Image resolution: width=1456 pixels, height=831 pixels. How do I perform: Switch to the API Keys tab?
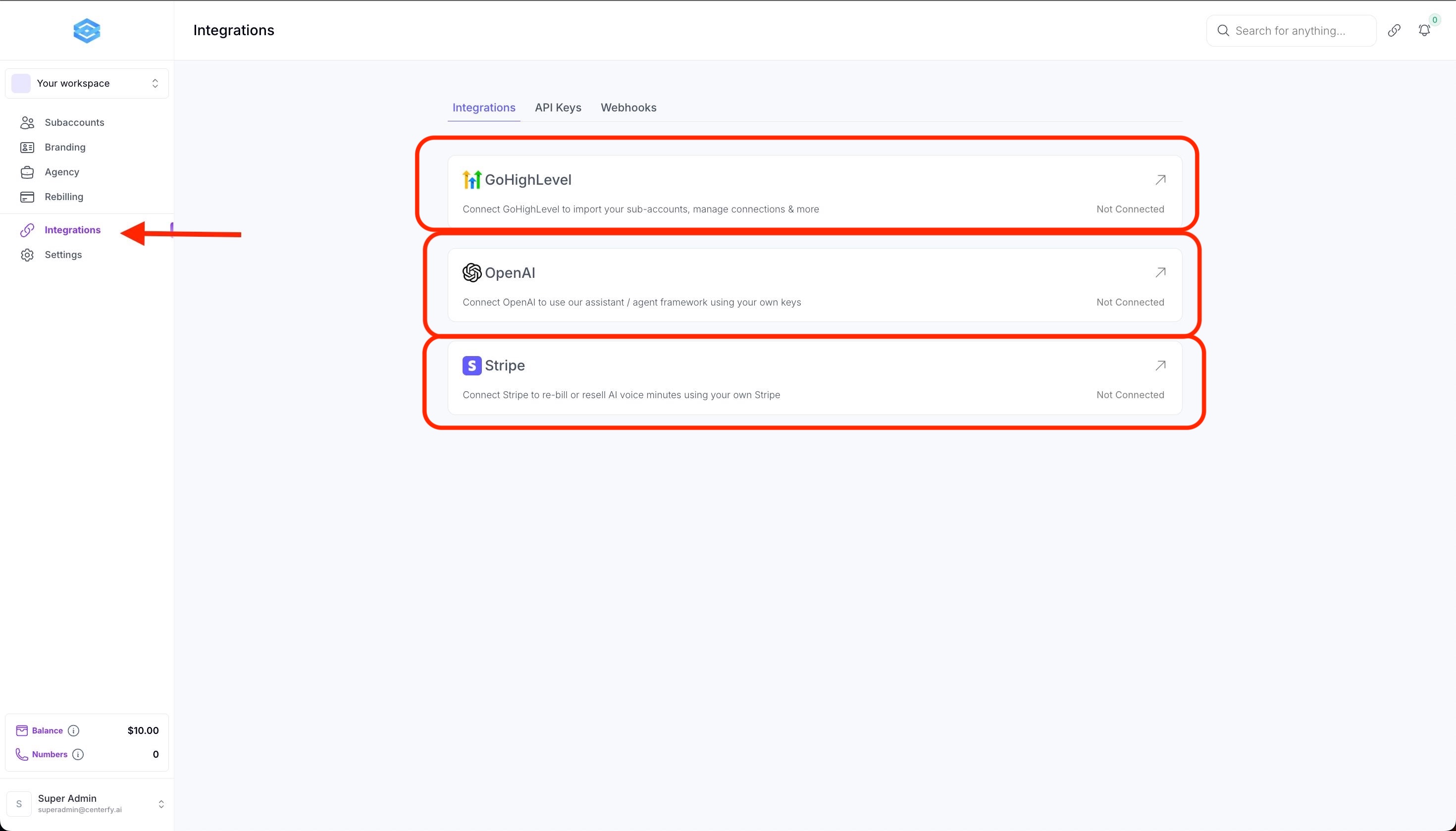tap(558, 108)
